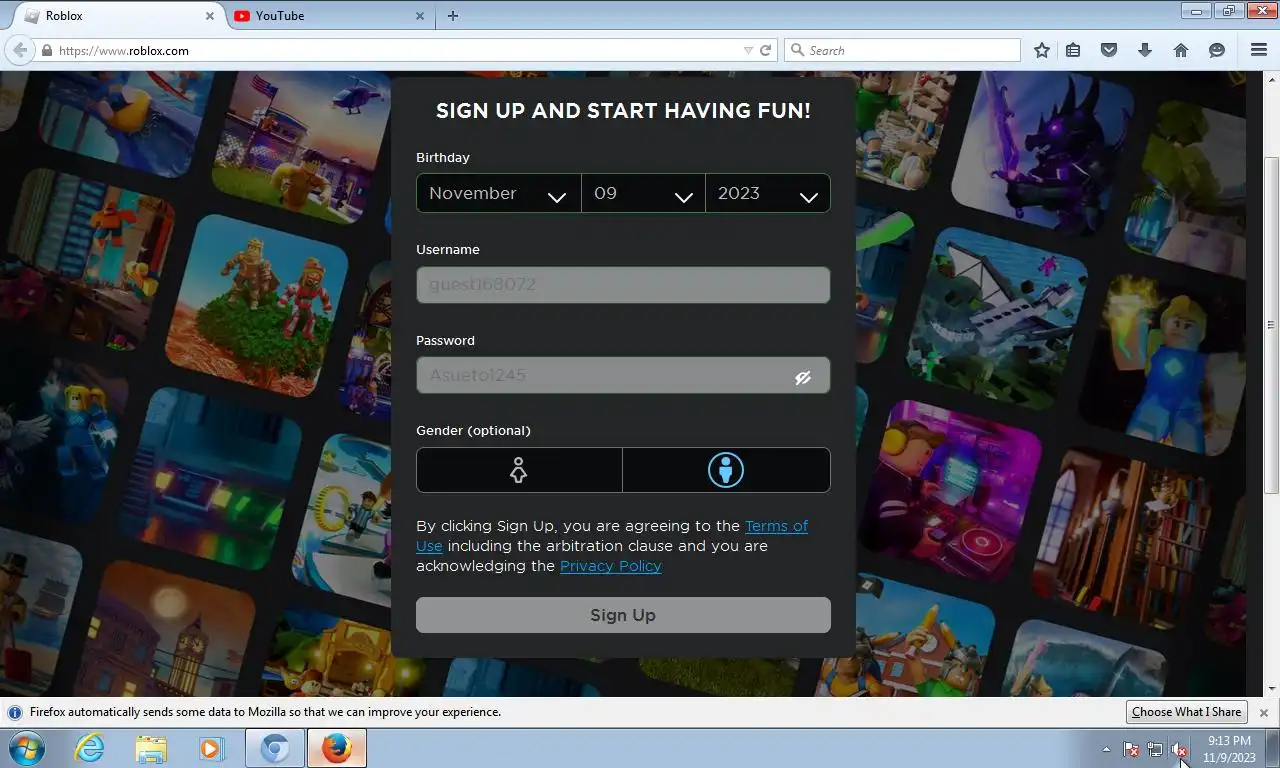1280x768 pixels.
Task: Click the info icon in notification bar
Action: (x=15, y=713)
